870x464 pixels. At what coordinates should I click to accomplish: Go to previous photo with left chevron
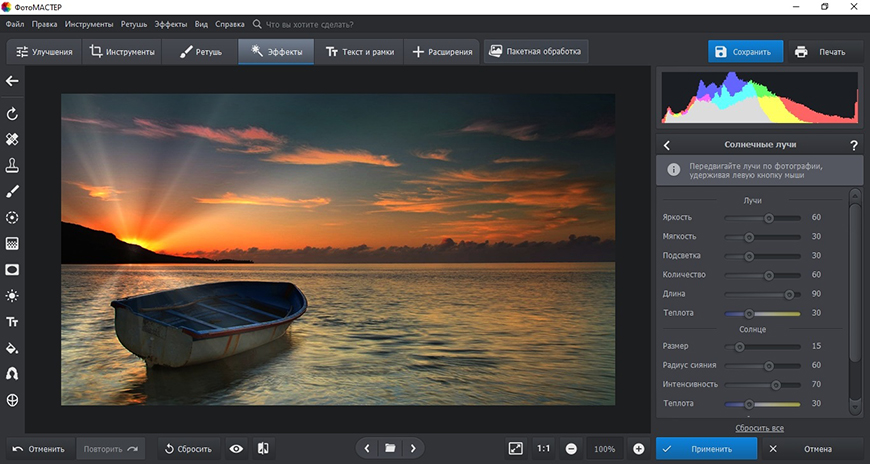[367, 449]
